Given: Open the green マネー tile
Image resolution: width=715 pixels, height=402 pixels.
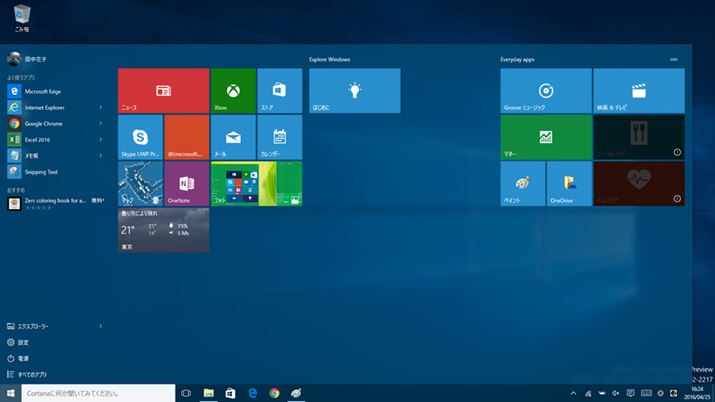Looking at the screenshot, I should coord(546,137).
